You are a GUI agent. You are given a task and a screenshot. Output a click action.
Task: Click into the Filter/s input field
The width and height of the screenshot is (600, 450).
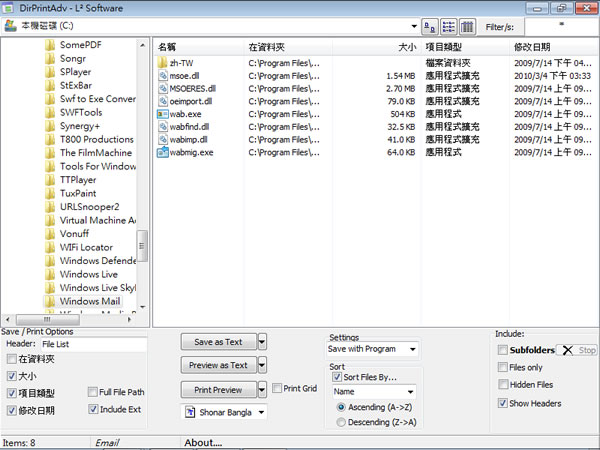click(561, 26)
